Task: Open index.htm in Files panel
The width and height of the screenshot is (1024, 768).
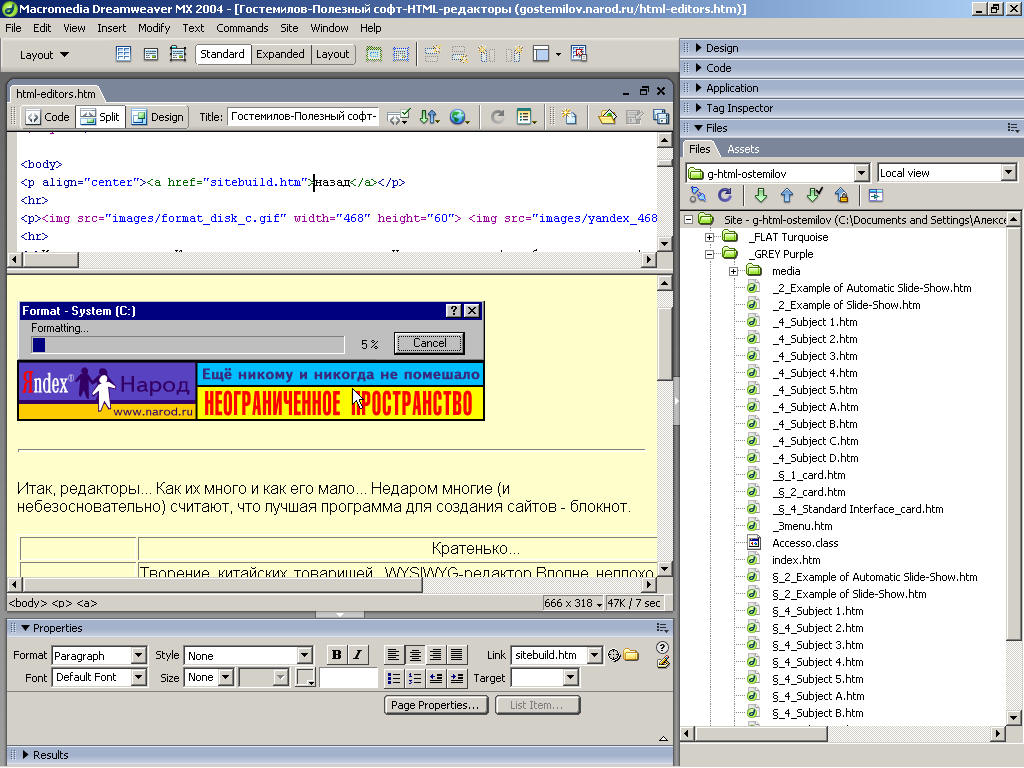Action: [796, 560]
